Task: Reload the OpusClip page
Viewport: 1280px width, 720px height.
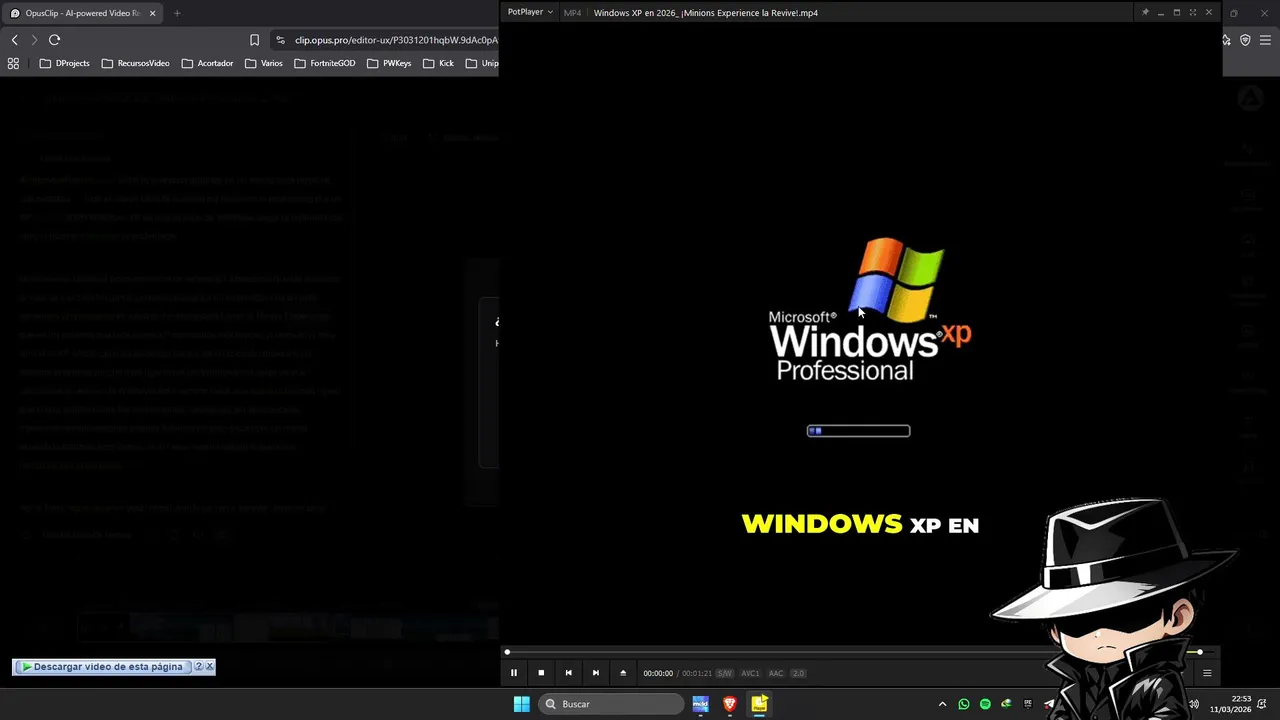Action: (x=54, y=40)
